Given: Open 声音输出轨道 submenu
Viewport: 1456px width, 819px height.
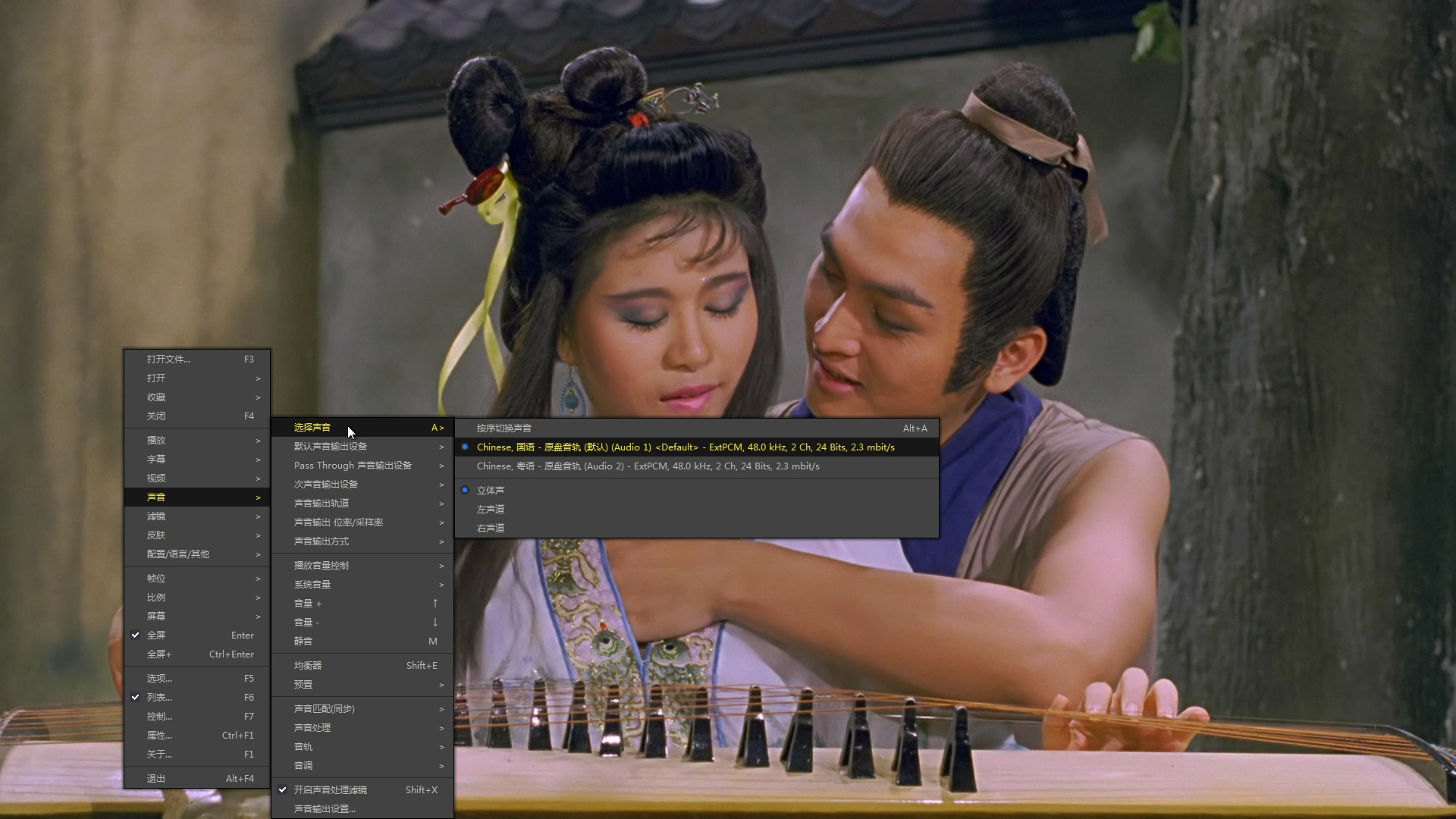Looking at the screenshot, I should [x=362, y=504].
